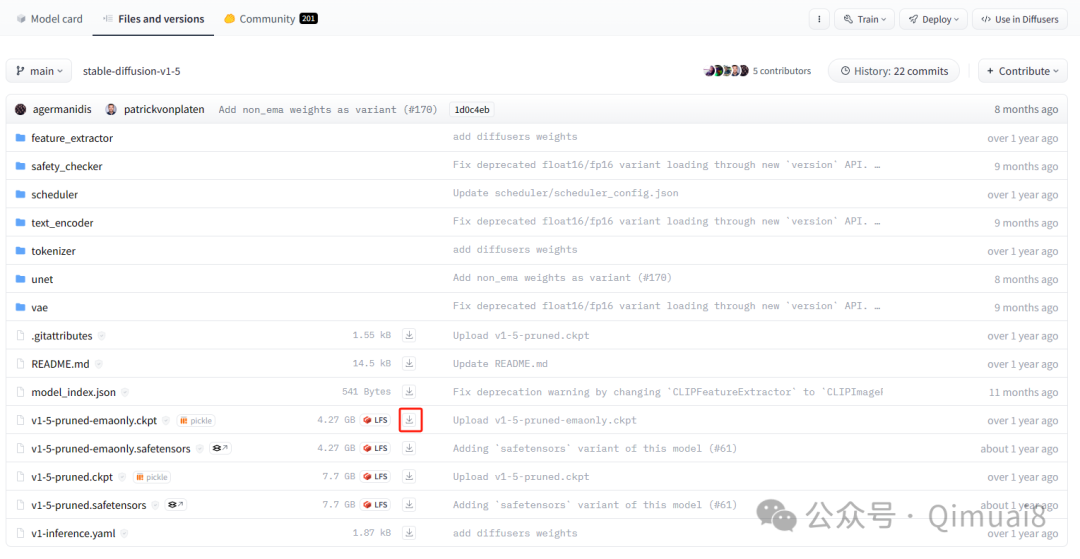This screenshot has width=1080, height=559.
Task: Download v1-5-pruned.safetensors file
Action: click(x=409, y=505)
